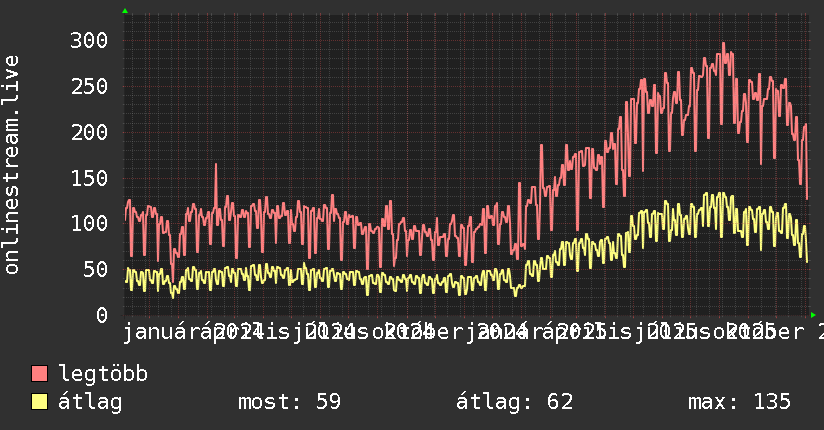Click the pink legtöbb legend swatch
Viewport: 824px width, 430px height.
point(39,374)
